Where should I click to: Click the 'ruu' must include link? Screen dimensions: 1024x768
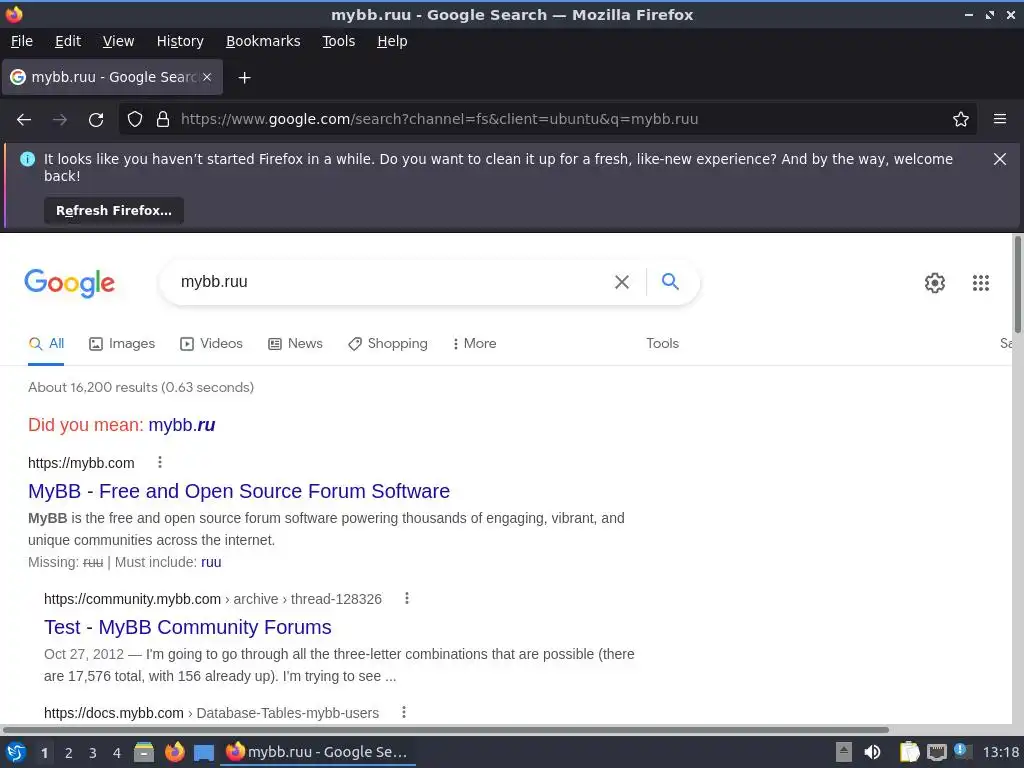coord(211,562)
